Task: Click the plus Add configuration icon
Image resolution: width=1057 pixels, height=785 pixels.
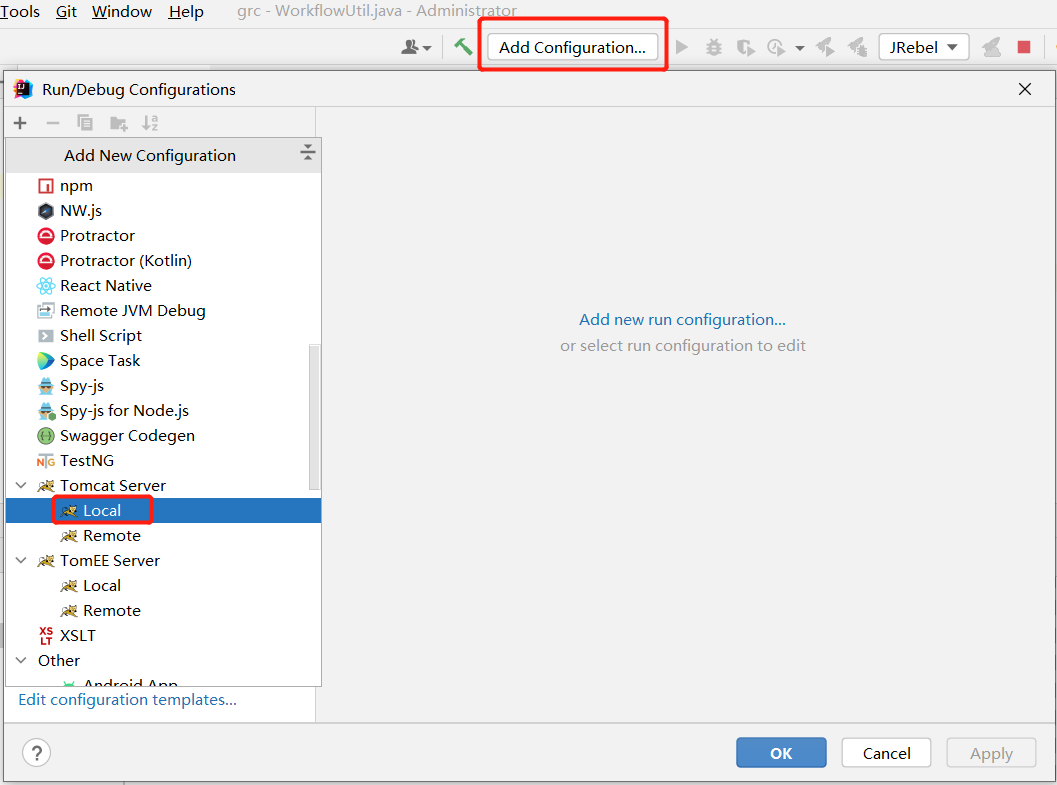Action: 20,123
